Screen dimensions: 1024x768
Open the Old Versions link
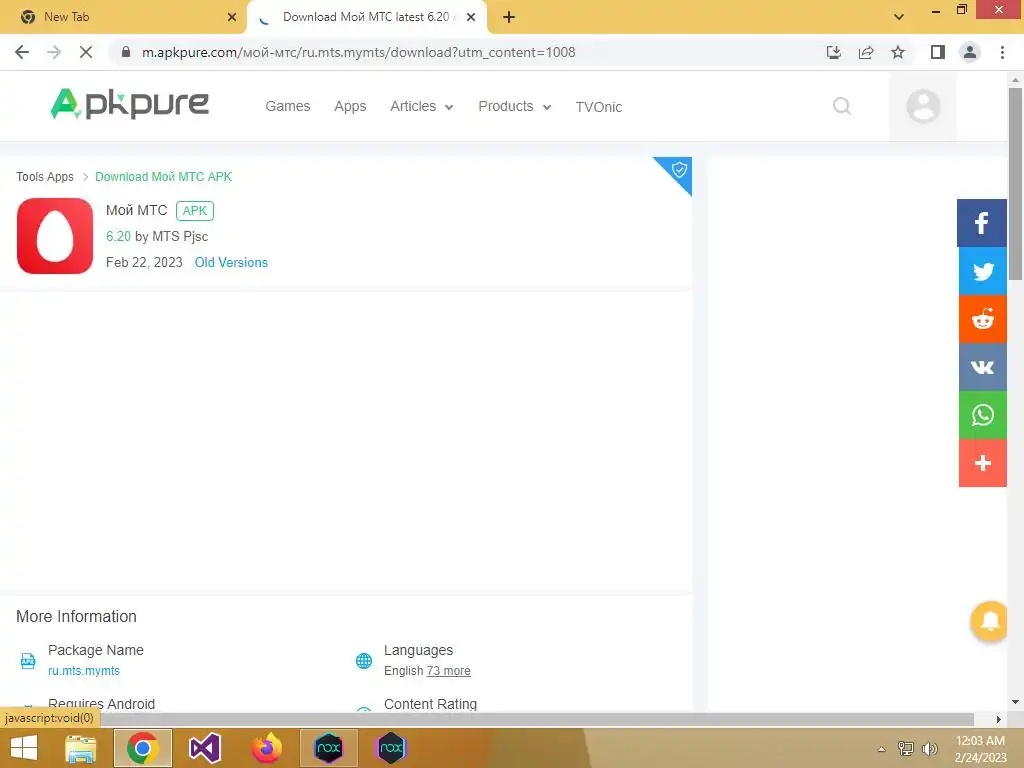click(231, 263)
